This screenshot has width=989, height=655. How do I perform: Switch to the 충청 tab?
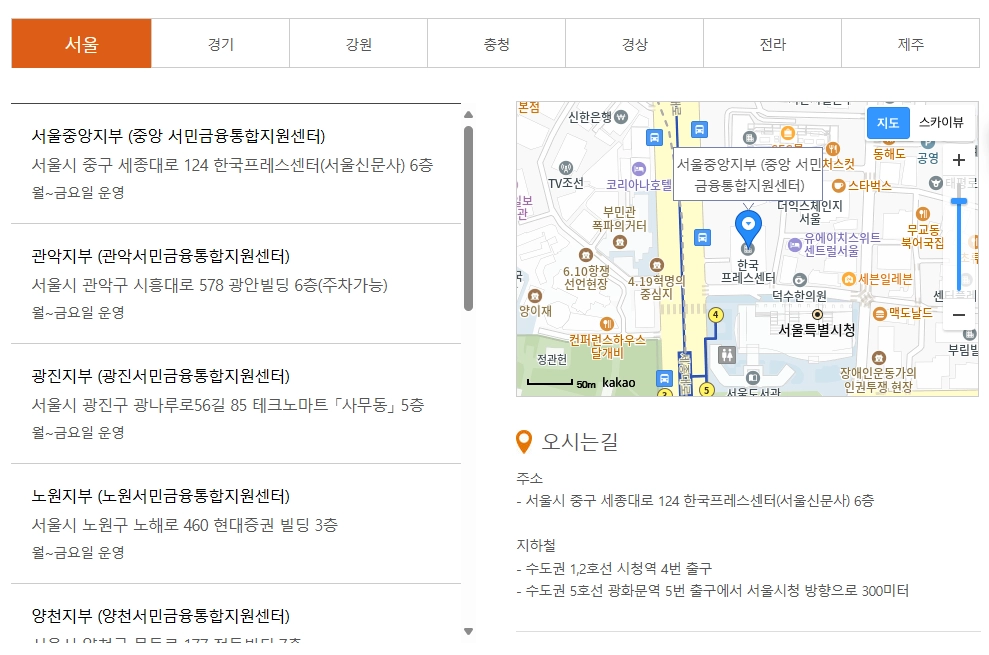[496, 44]
